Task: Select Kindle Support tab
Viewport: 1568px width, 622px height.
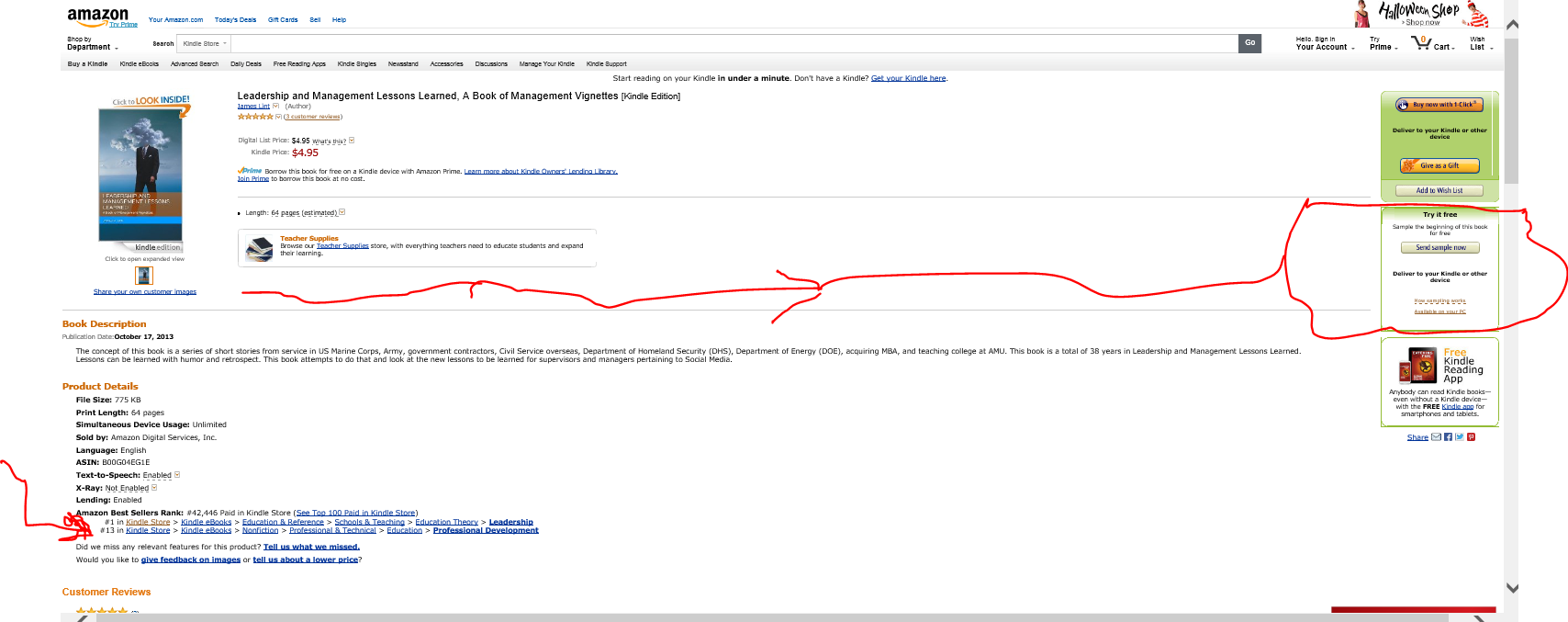Action: click(x=607, y=64)
